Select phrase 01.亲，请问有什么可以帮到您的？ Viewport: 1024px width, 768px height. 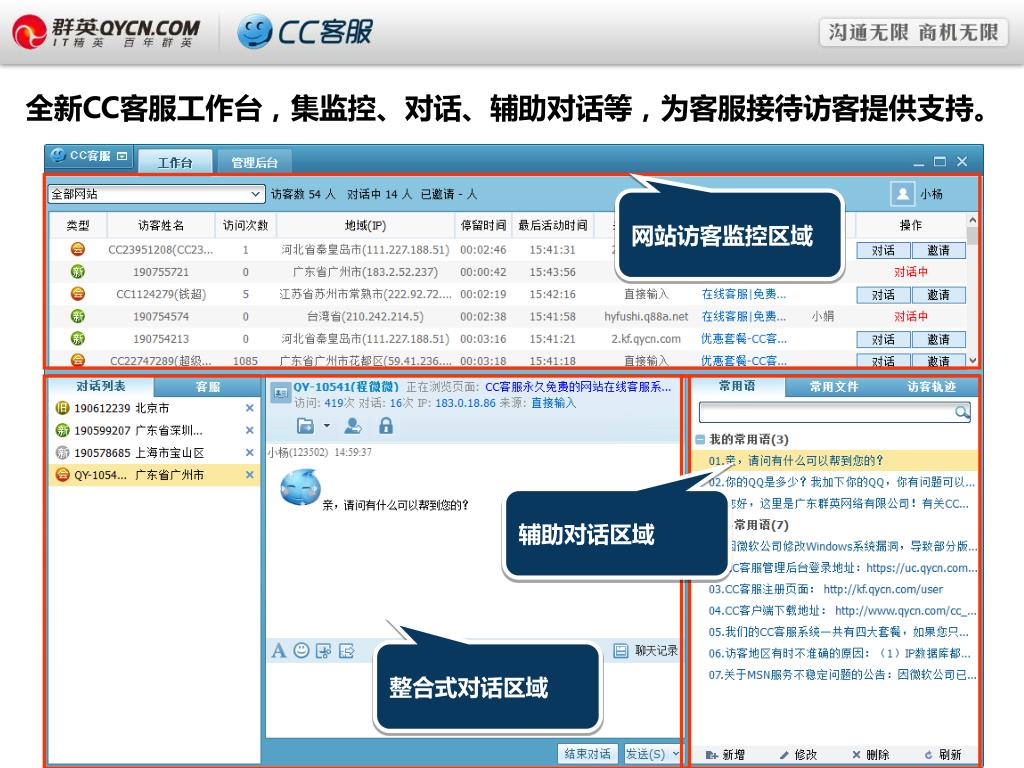point(834,460)
